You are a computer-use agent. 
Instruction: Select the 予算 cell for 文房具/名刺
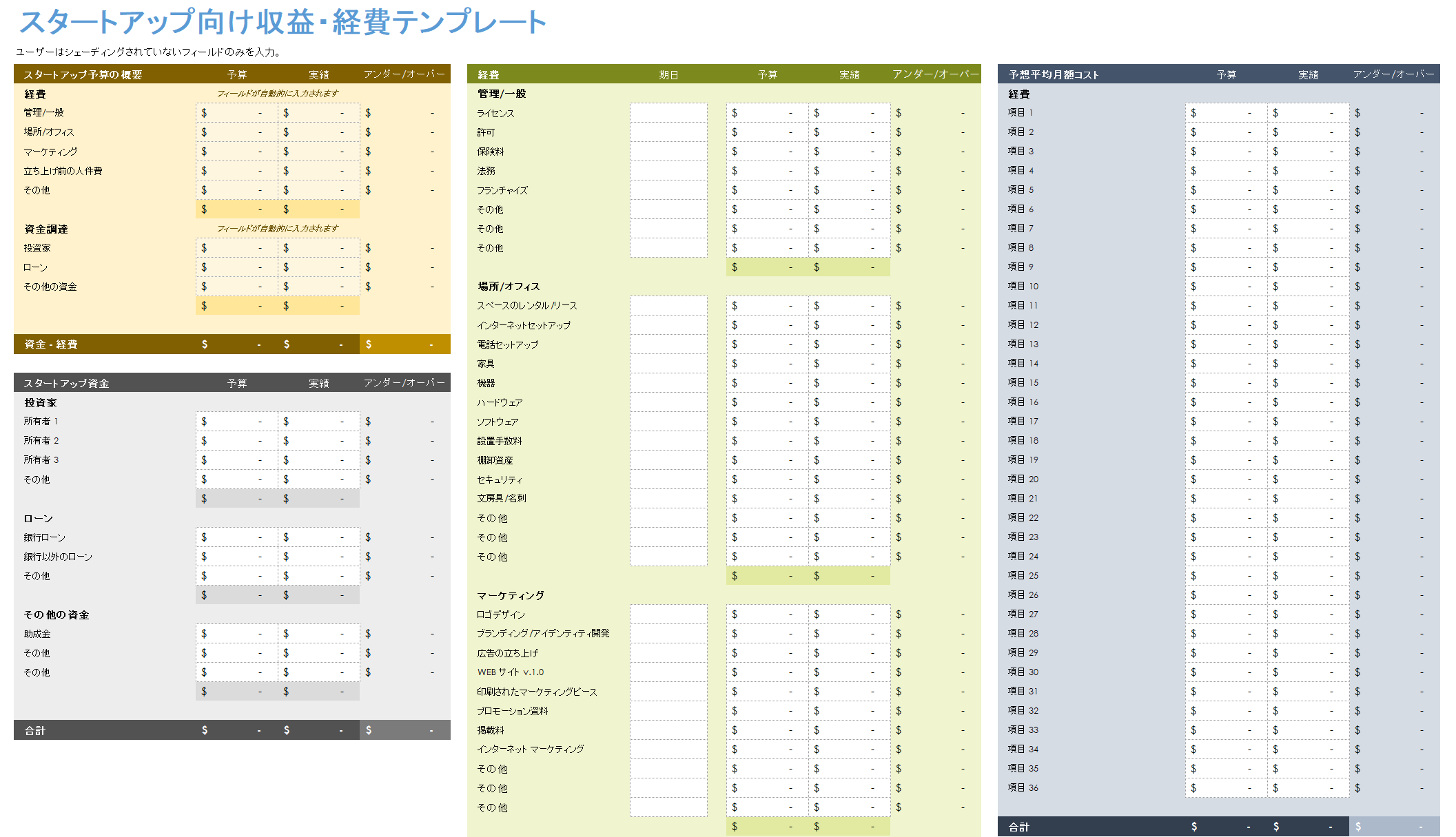(768, 499)
